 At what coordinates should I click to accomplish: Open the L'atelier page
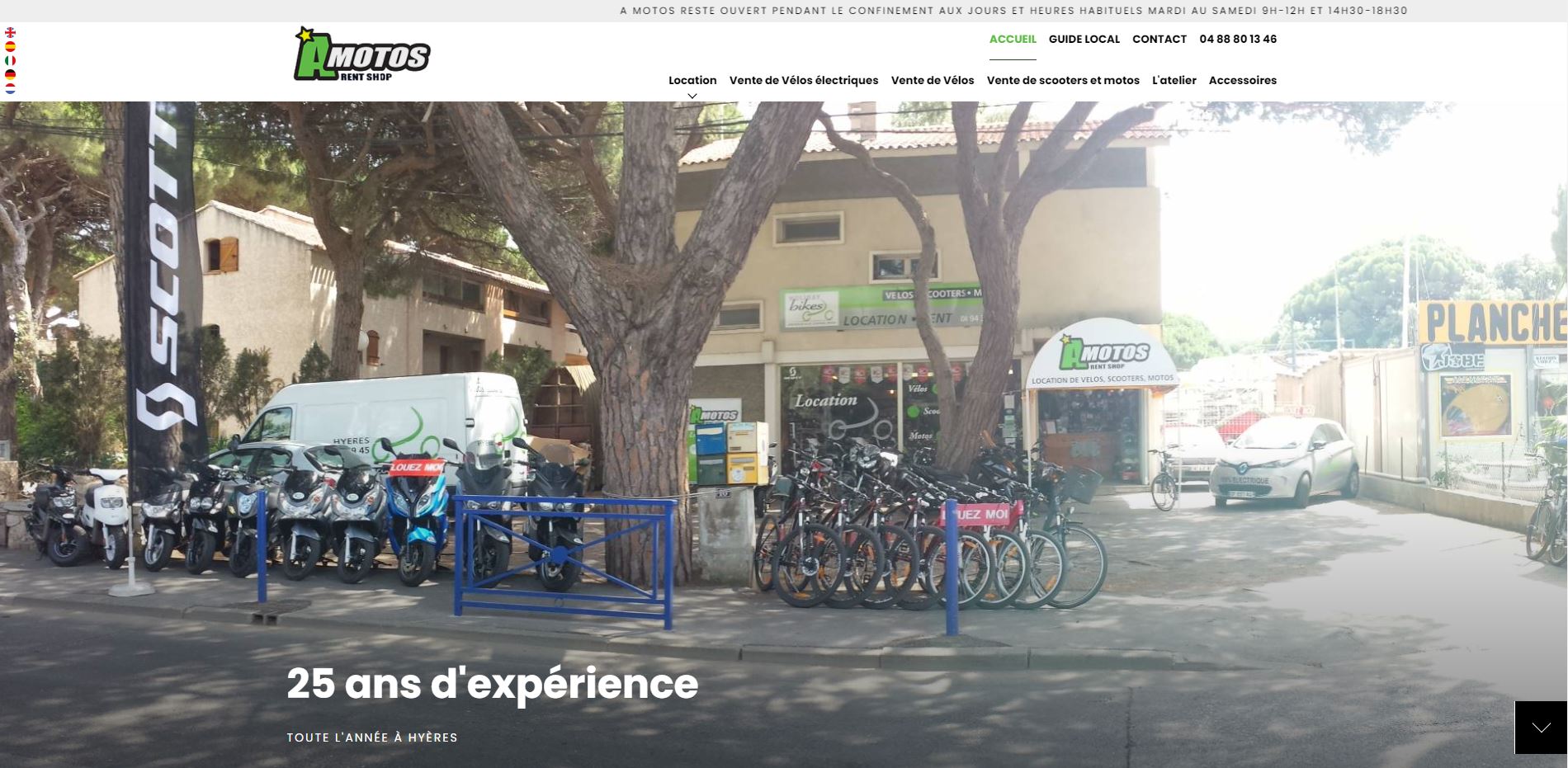(x=1174, y=80)
